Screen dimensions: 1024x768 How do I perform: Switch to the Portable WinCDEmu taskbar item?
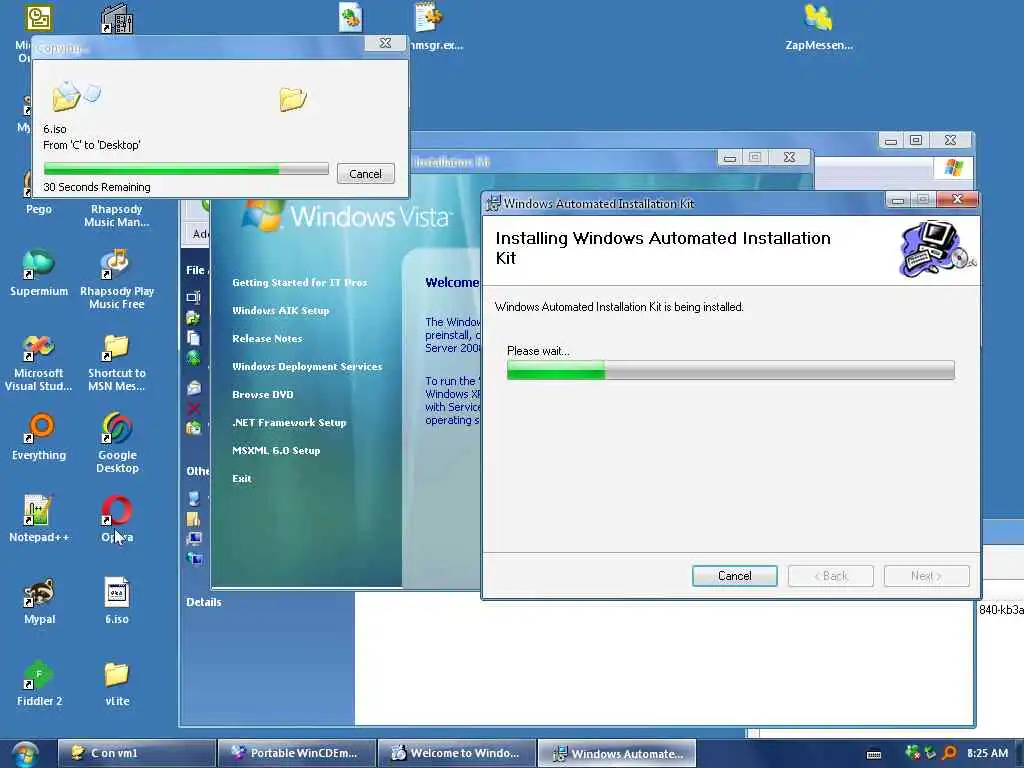pyautogui.click(x=296, y=753)
